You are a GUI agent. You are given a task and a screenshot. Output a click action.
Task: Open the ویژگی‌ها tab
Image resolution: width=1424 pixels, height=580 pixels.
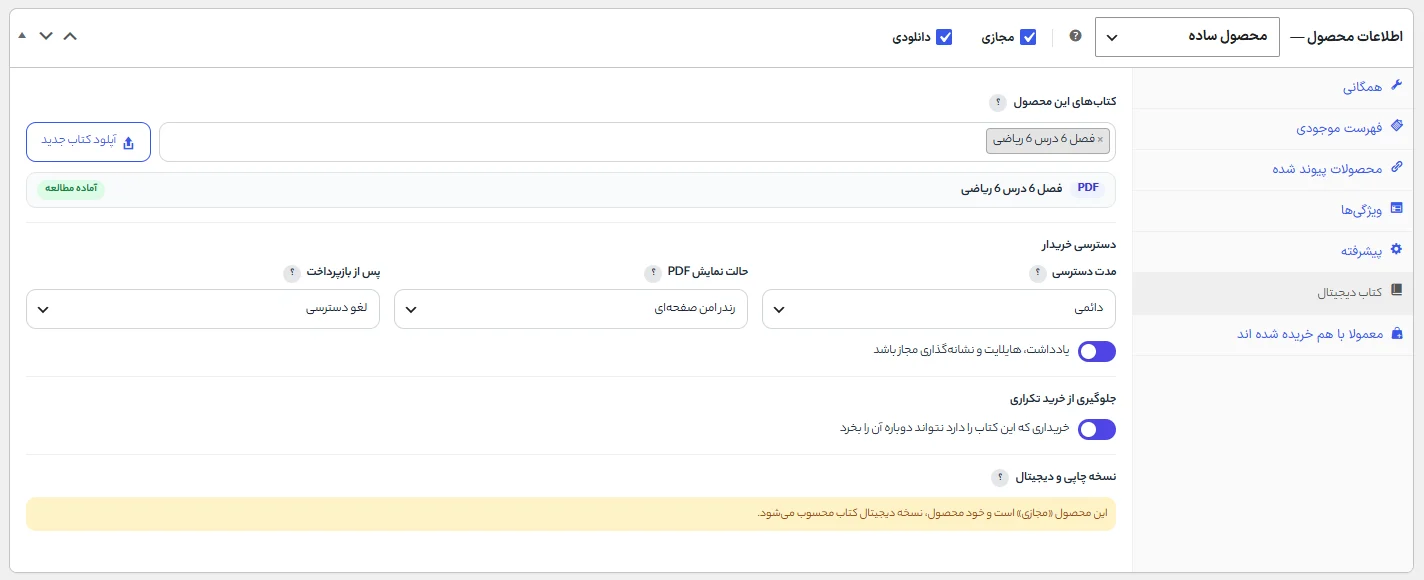coord(1273,210)
